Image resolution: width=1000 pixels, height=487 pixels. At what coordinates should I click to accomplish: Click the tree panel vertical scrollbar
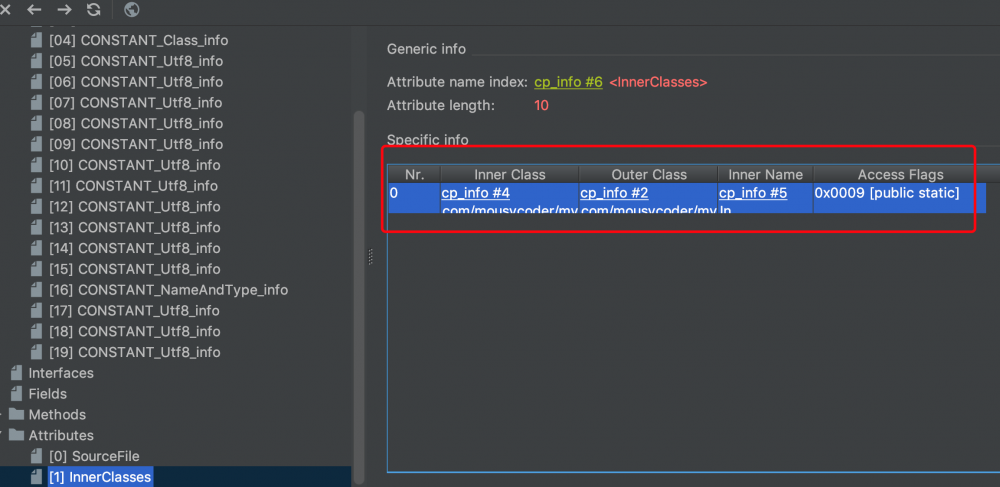point(359,296)
